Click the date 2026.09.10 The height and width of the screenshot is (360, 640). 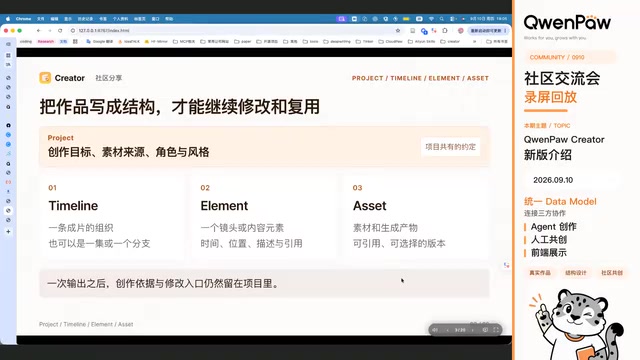tap(553, 180)
